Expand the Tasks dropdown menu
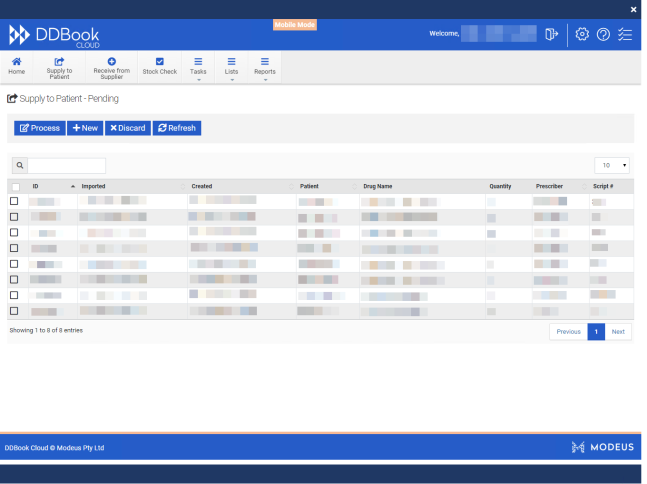 point(198,66)
